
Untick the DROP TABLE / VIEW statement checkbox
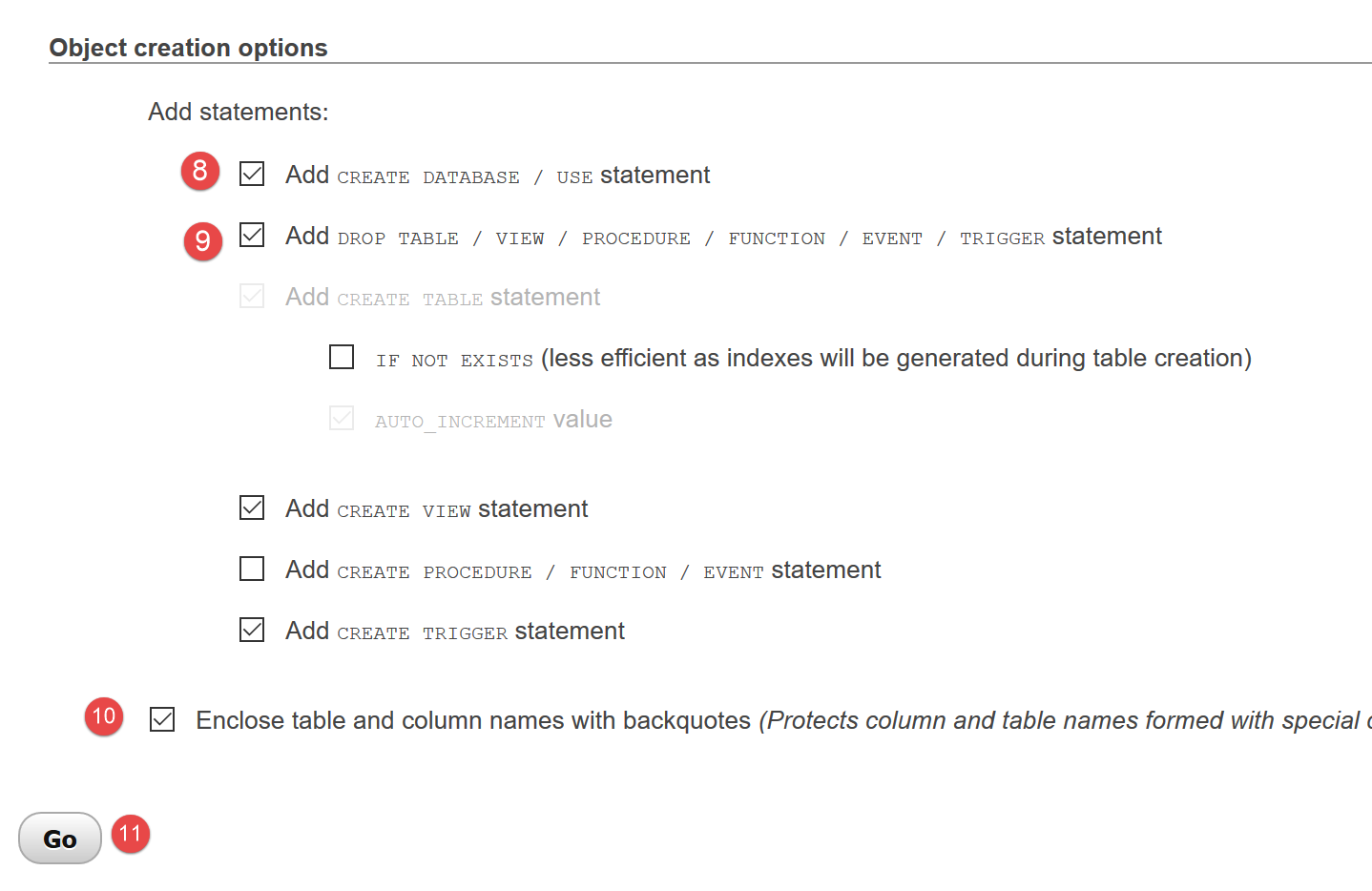(252, 235)
